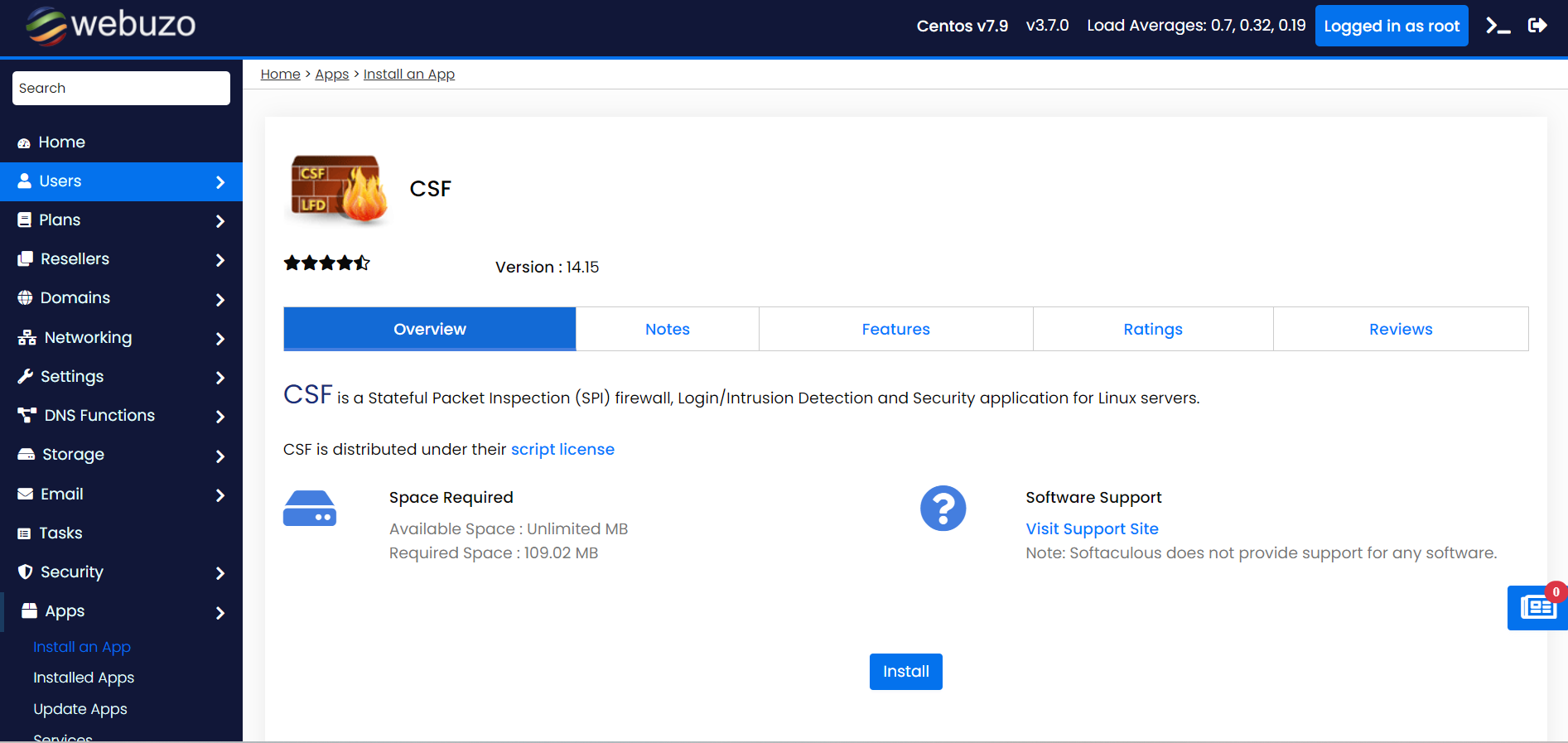Viewport: 1568px width, 743px height.
Task: Click the disk drive Space Required icon
Action: pyautogui.click(x=310, y=509)
